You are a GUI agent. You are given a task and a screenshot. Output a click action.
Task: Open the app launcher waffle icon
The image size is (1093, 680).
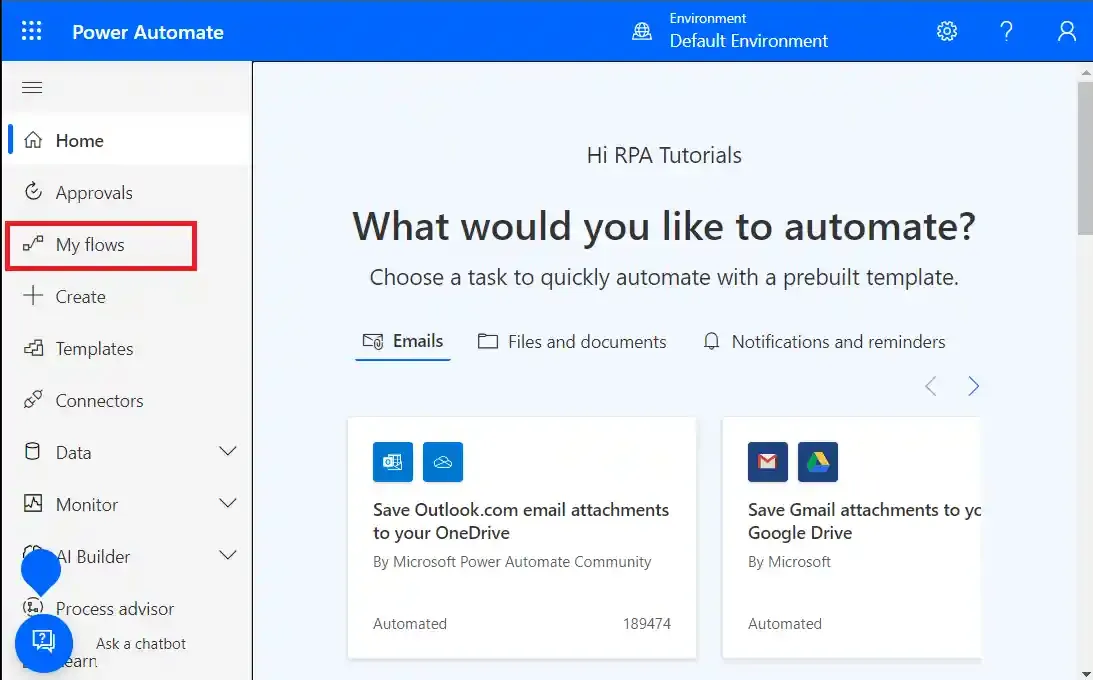coord(31,31)
